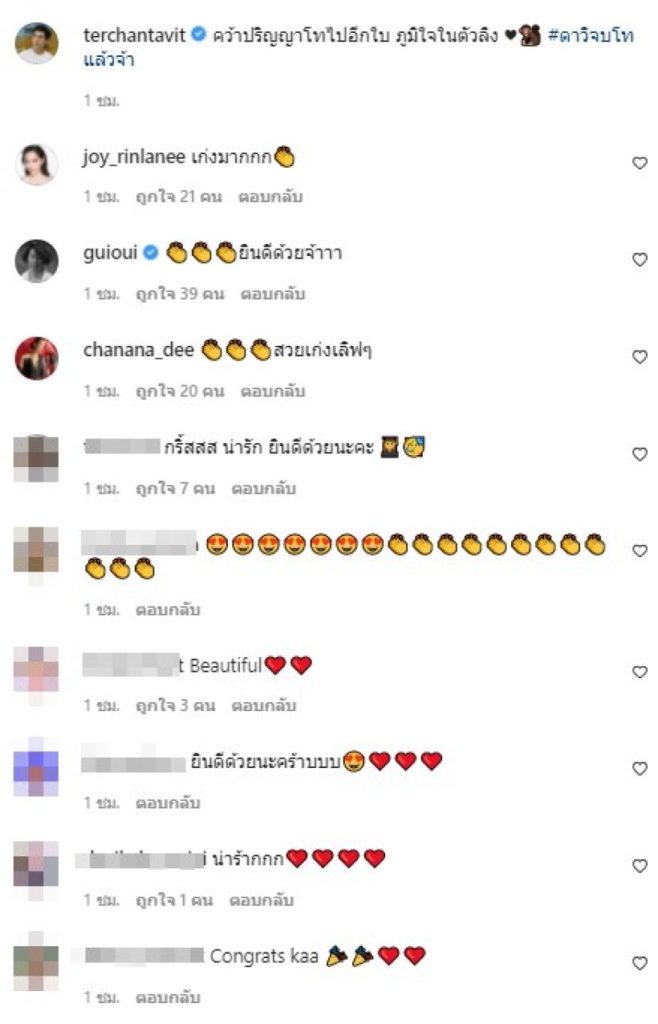658x1024 pixels.
Task: Like the "Congrats kaa" comment heart
Action: pyautogui.click(x=640, y=963)
